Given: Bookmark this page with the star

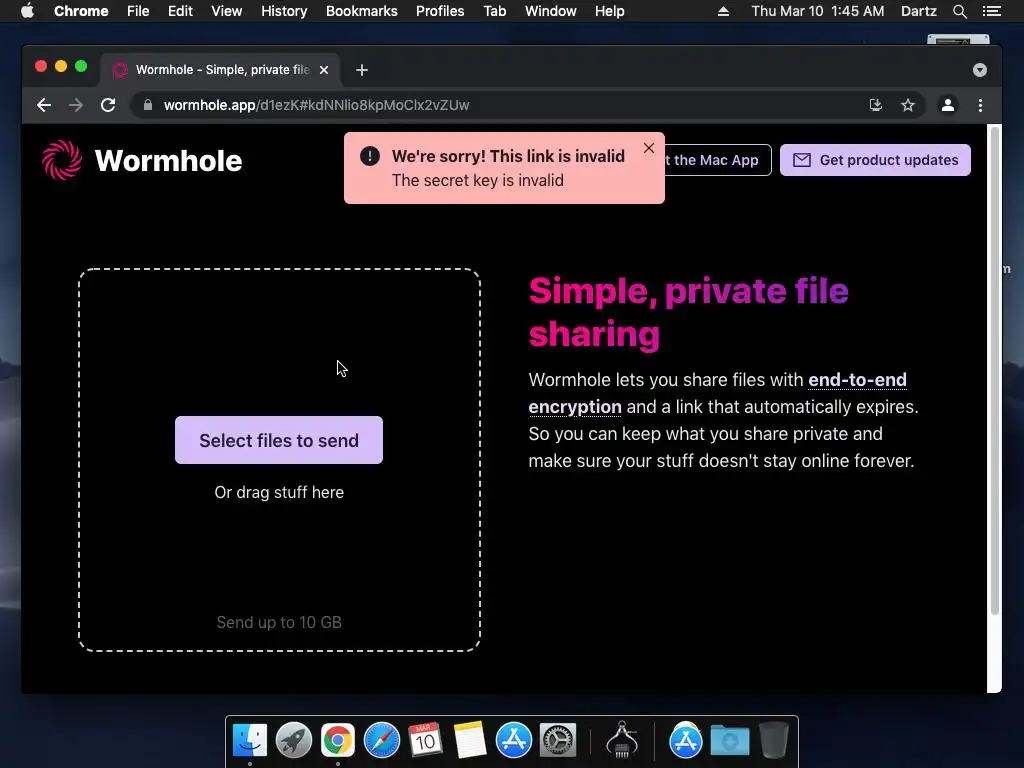Looking at the screenshot, I should (x=908, y=105).
